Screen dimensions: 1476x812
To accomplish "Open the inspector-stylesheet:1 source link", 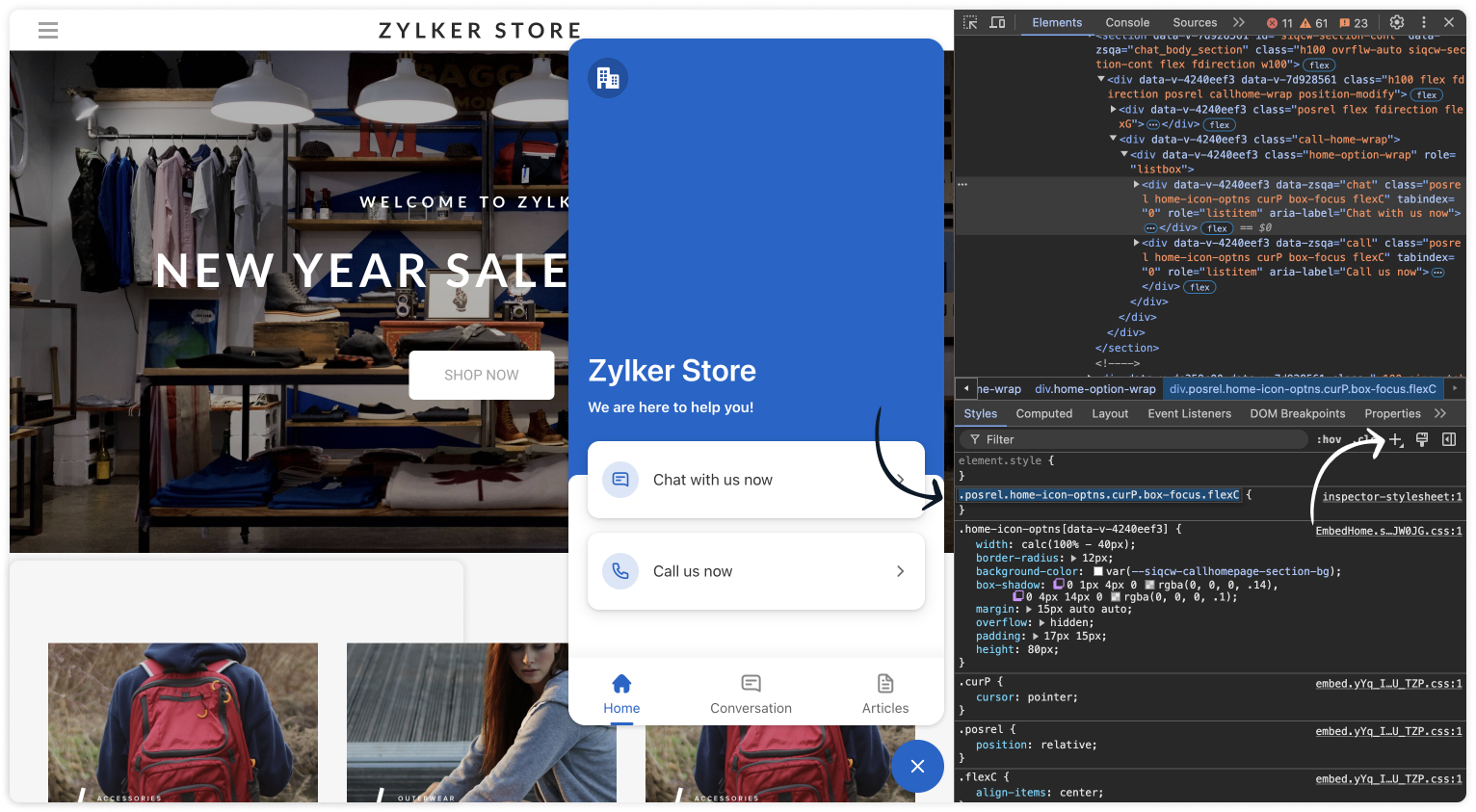I will point(1392,497).
